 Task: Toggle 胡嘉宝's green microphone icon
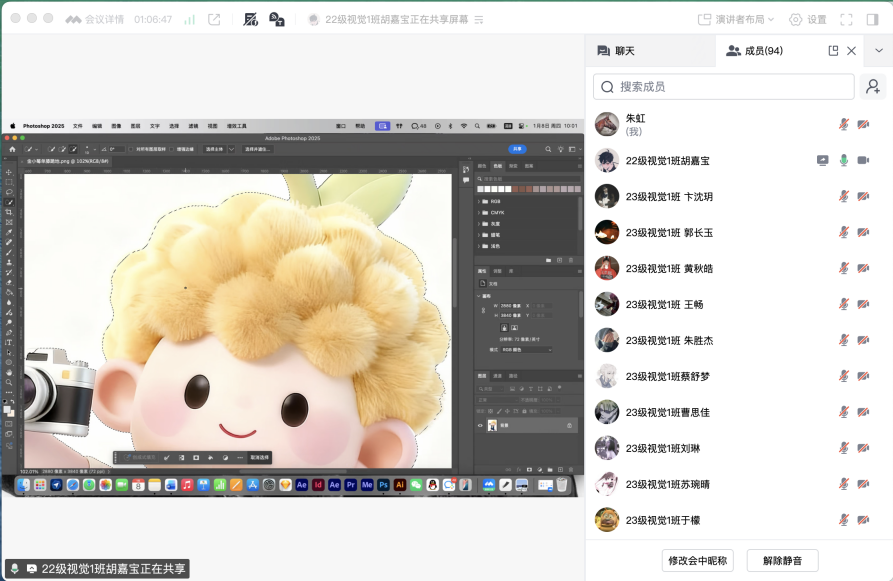click(x=843, y=160)
